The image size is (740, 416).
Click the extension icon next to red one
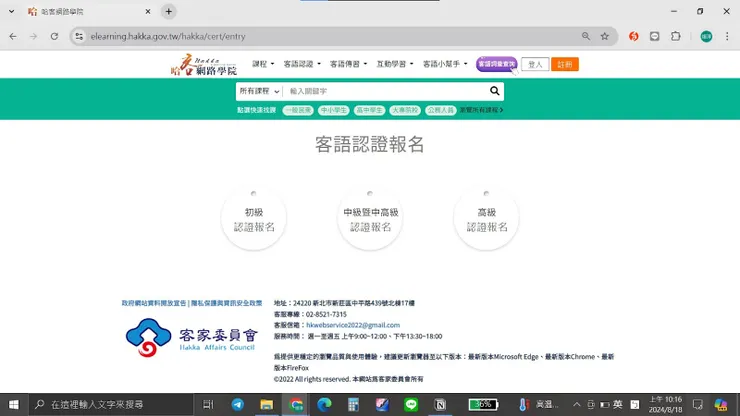click(655, 36)
